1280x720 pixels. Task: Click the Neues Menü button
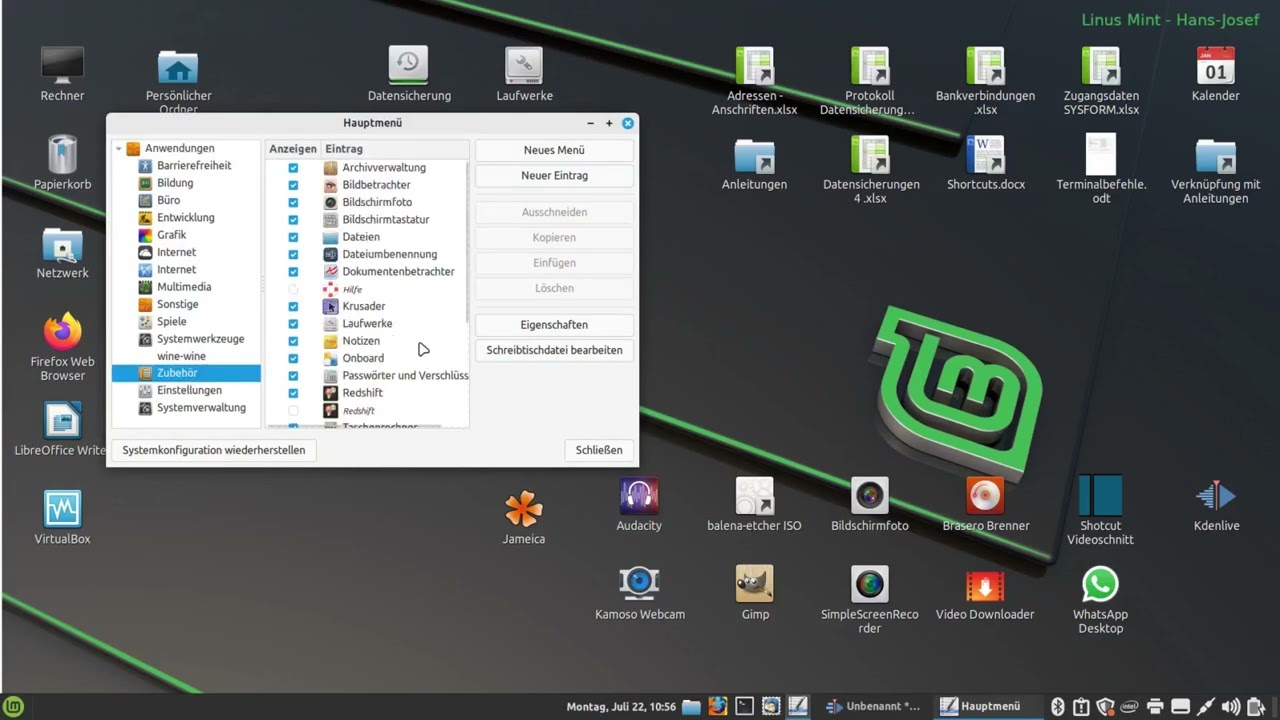click(554, 150)
